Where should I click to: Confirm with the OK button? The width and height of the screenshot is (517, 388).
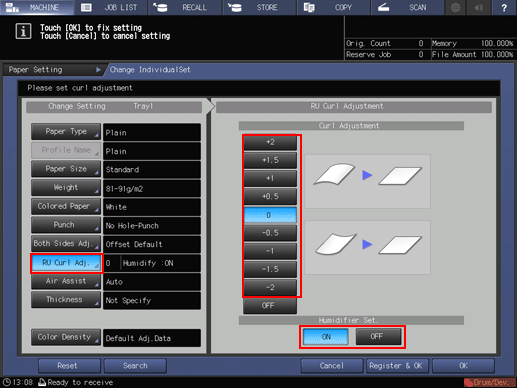[x=463, y=366]
